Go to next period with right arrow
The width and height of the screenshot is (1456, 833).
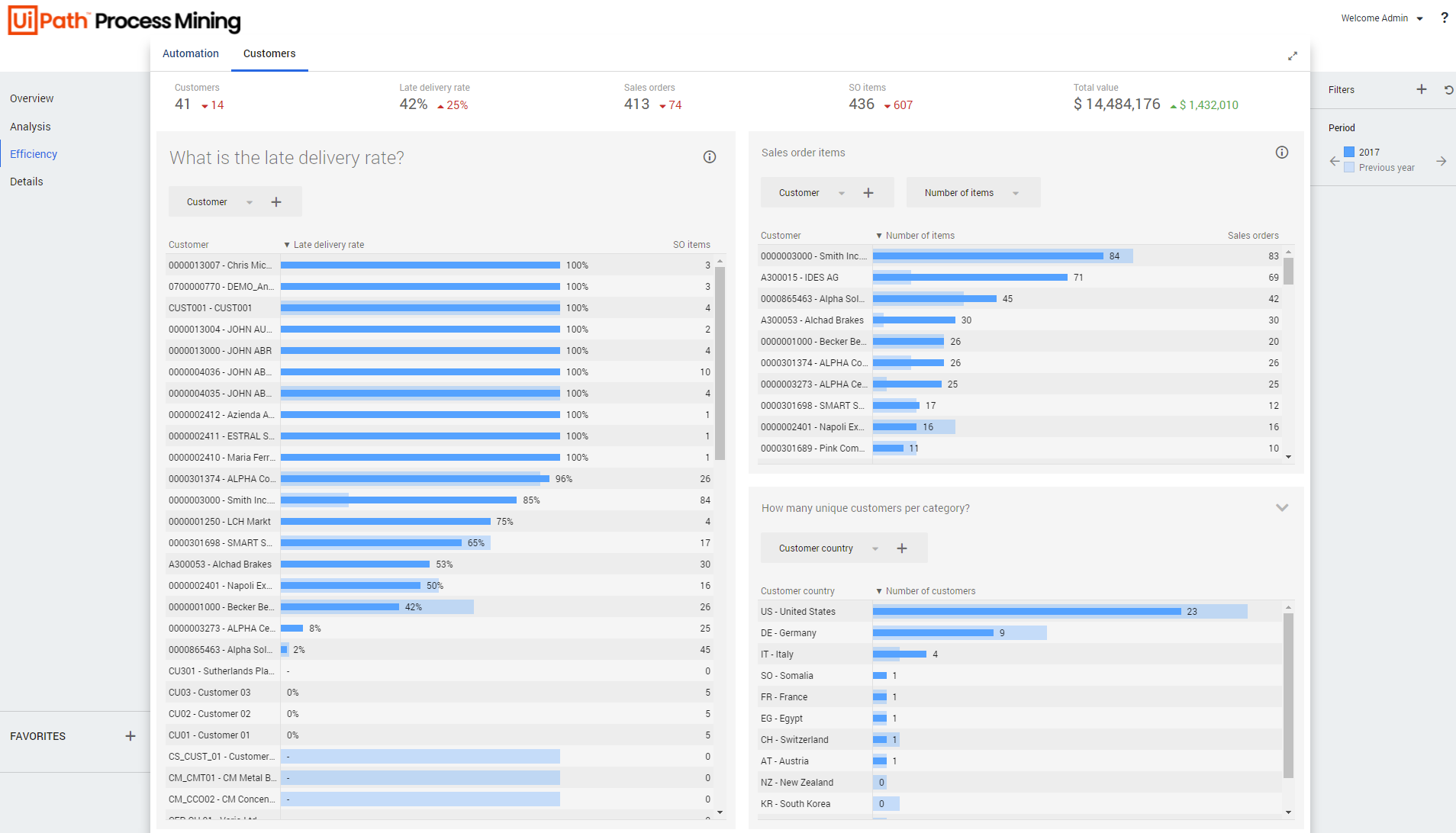[1441, 161]
